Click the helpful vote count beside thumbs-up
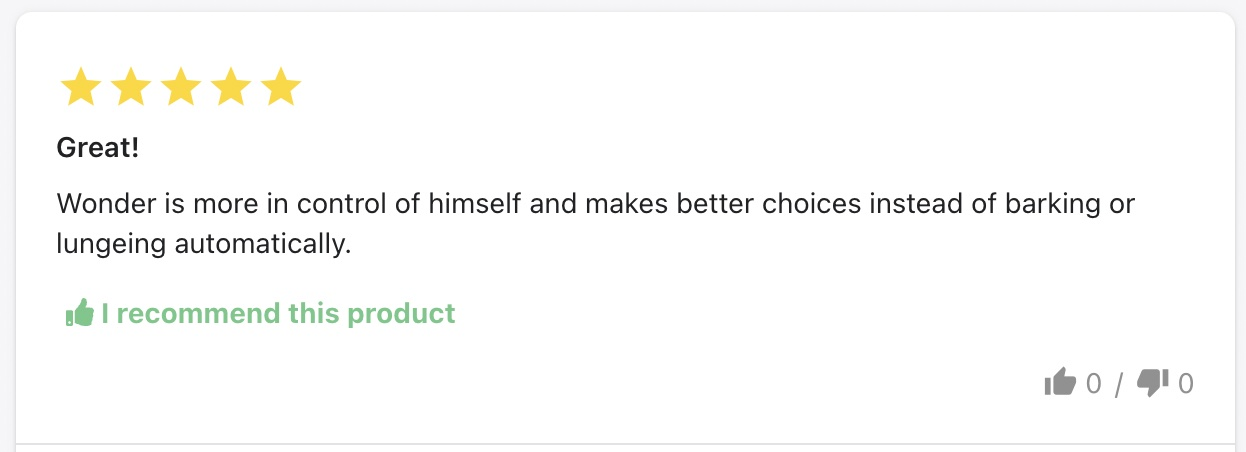Screen dimensions: 1246x452 [1093, 383]
